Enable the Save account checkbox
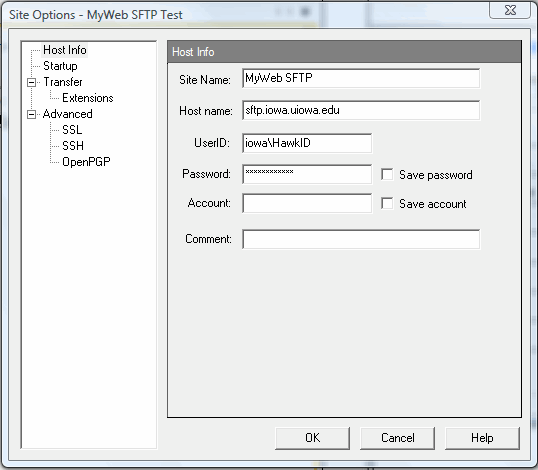This screenshot has height=470, width=538. pyautogui.click(x=387, y=203)
